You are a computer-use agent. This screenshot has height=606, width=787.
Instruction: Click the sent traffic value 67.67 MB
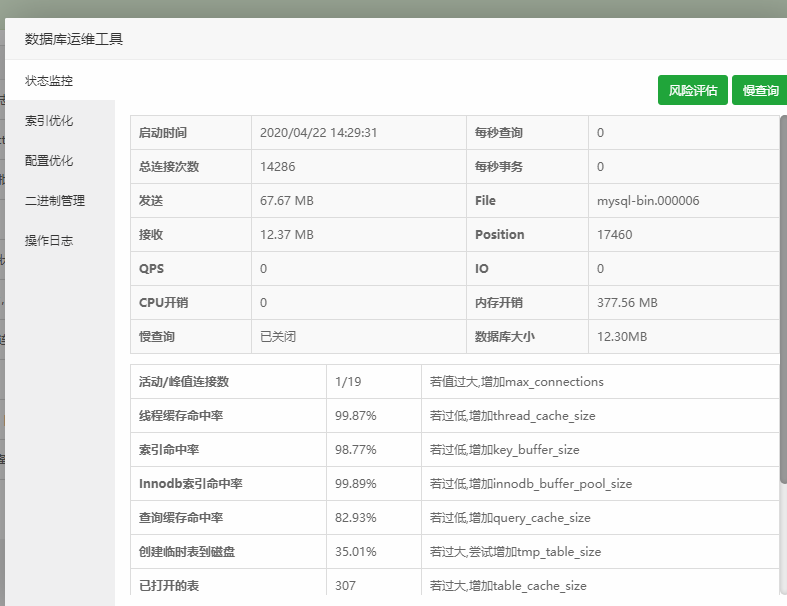click(x=287, y=200)
